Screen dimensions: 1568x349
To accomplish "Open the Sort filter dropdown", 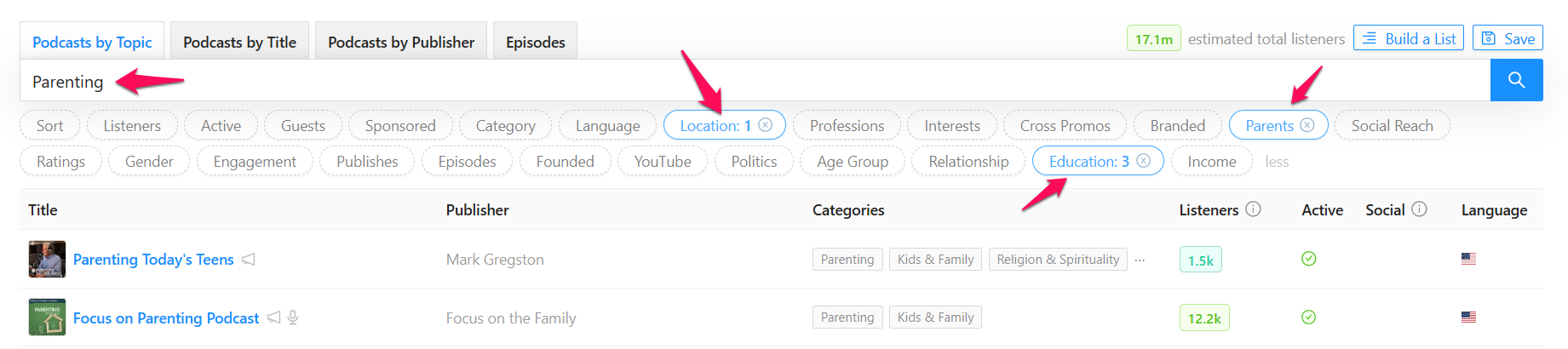I will point(49,126).
